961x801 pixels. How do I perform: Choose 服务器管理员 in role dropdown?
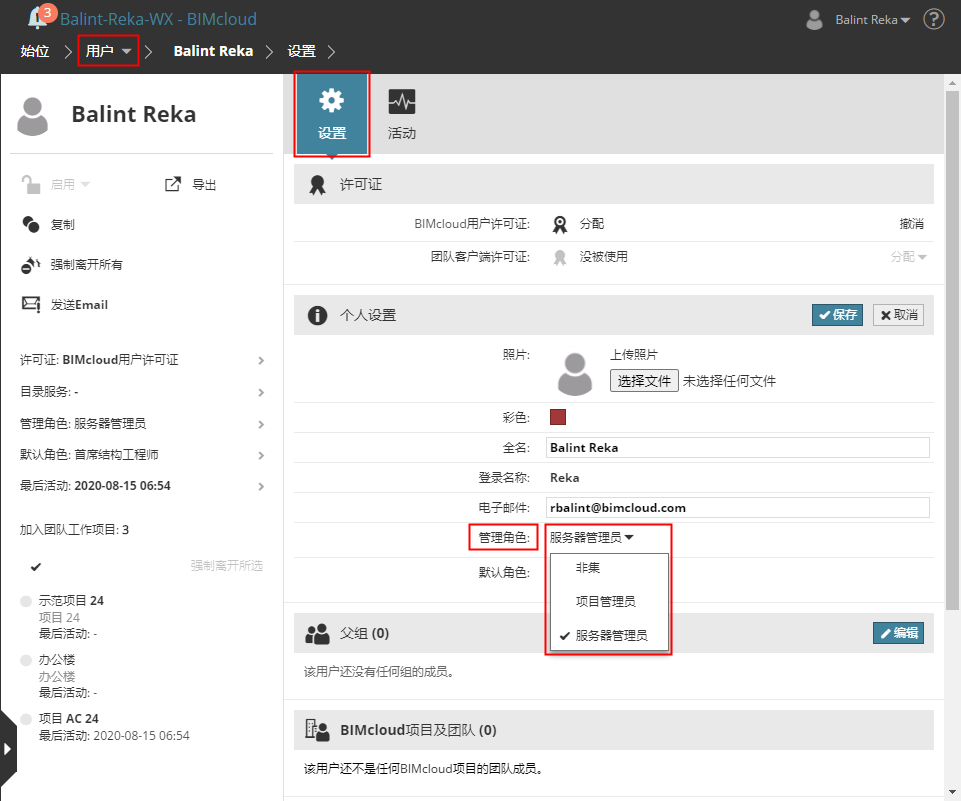[611, 636]
